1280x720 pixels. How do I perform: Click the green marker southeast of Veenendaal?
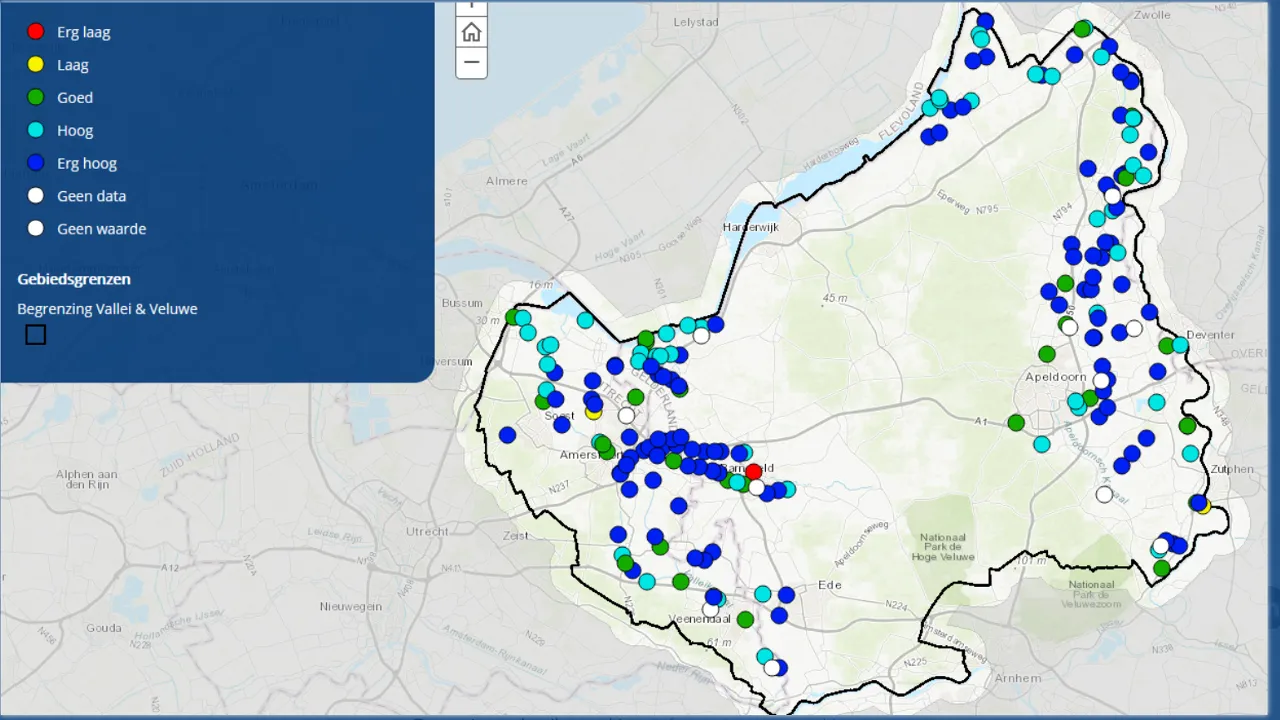click(745, 619)
